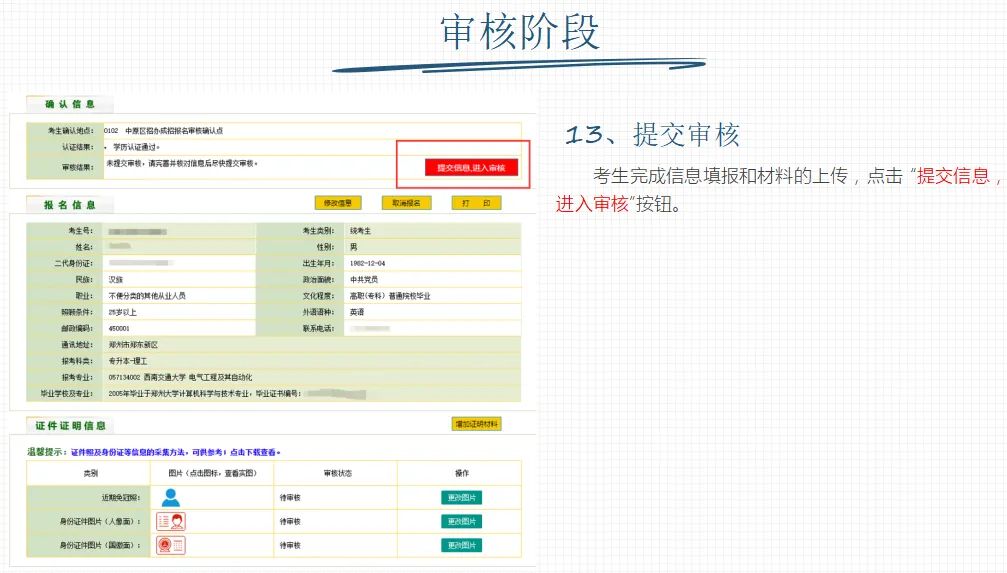
Task: View the 身份证件图片(国徽面) emblem-side icon
Action: click(171, 545)
